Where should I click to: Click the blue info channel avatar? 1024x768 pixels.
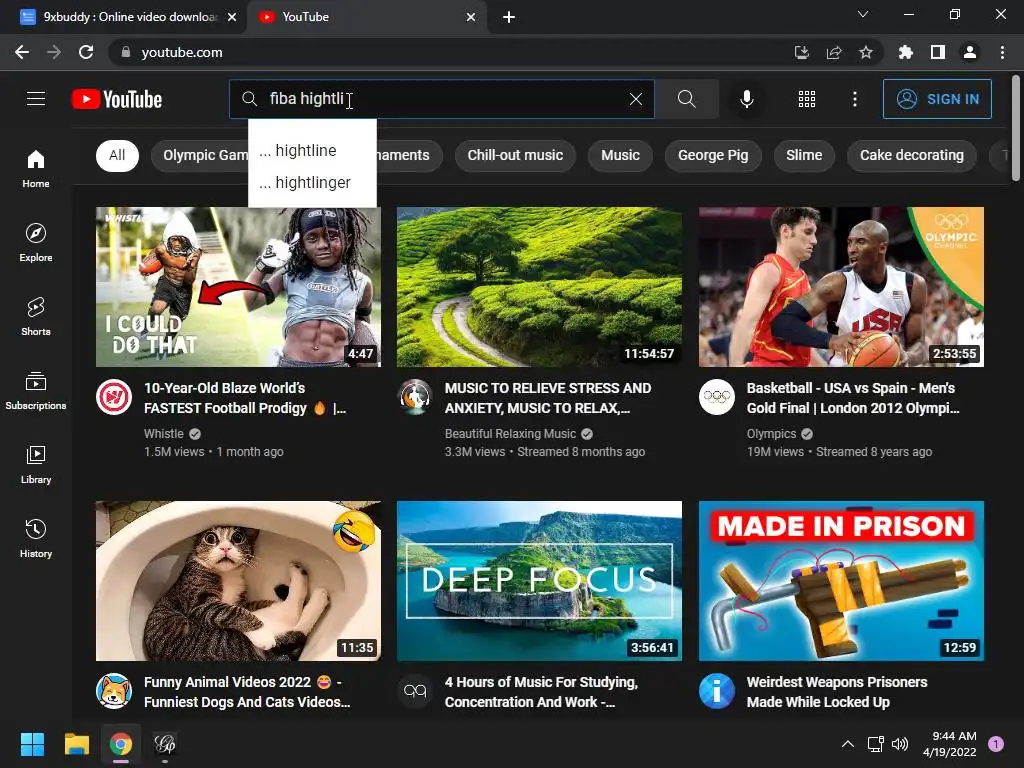(716, 691)
